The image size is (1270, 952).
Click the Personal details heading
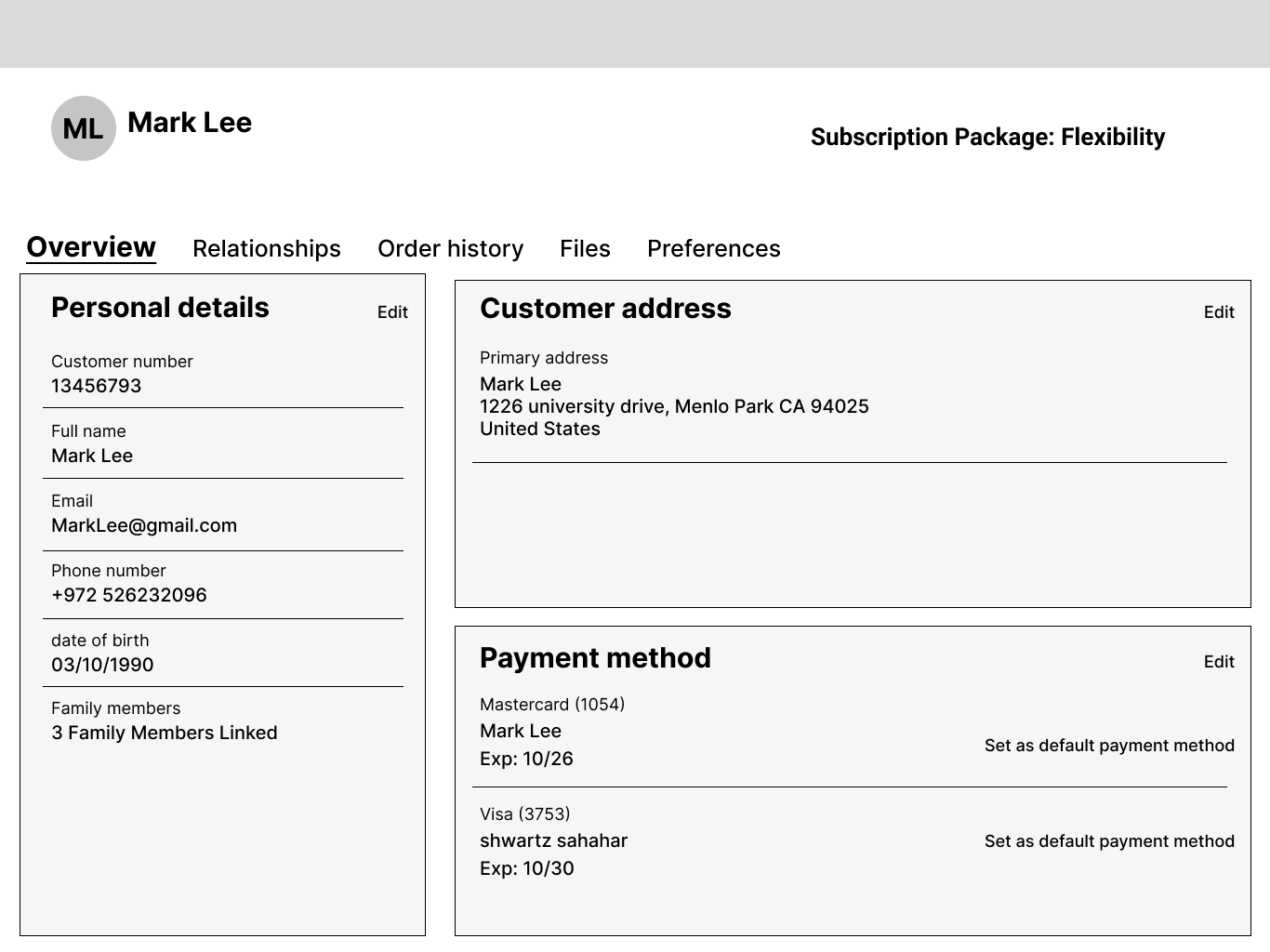tap(160, 308)
